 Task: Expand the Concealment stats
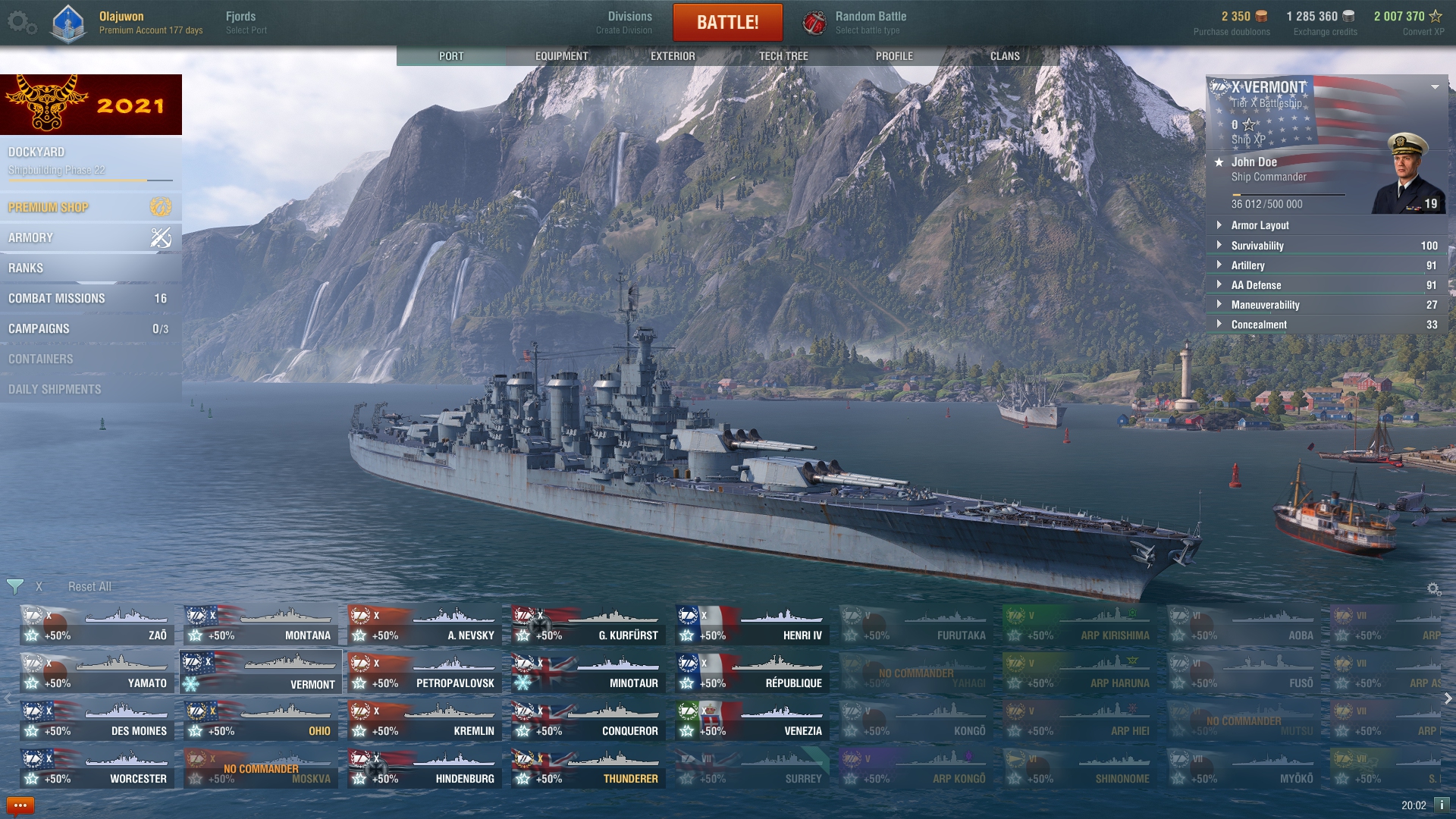tap(1327, 325)
